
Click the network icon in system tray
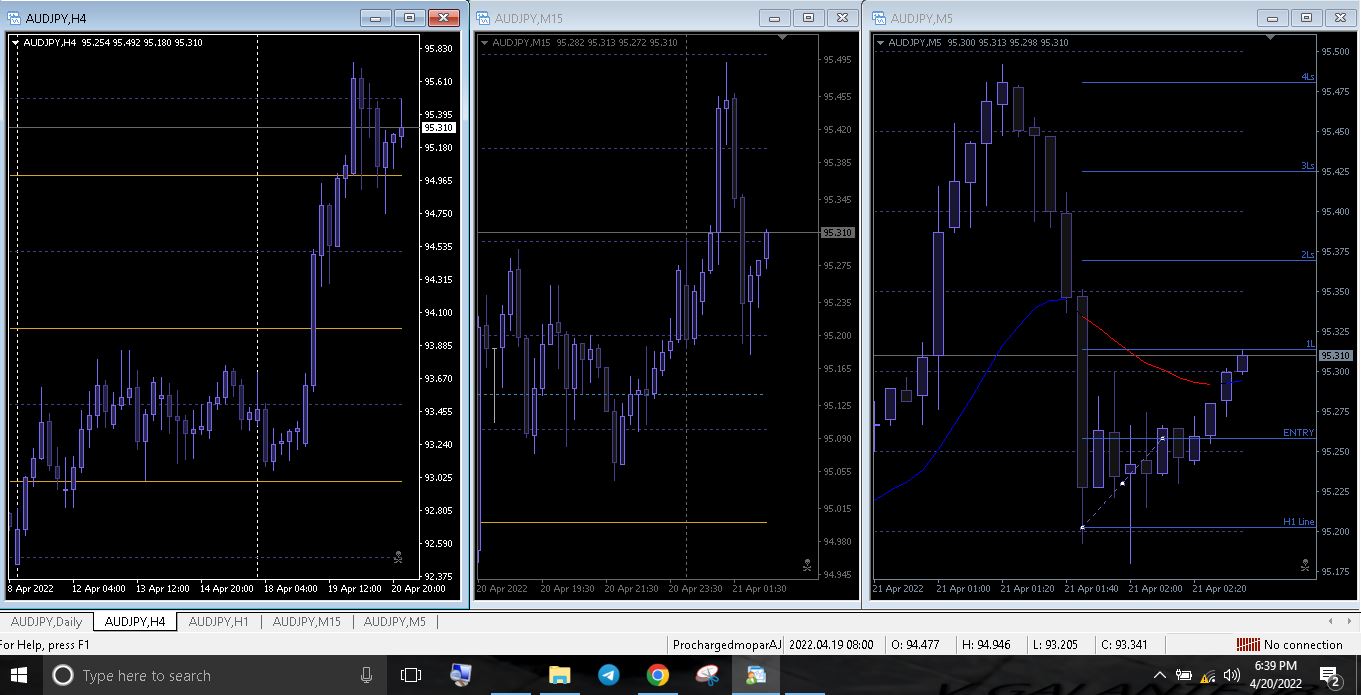pyautogui.click(x=1208, y=676)
